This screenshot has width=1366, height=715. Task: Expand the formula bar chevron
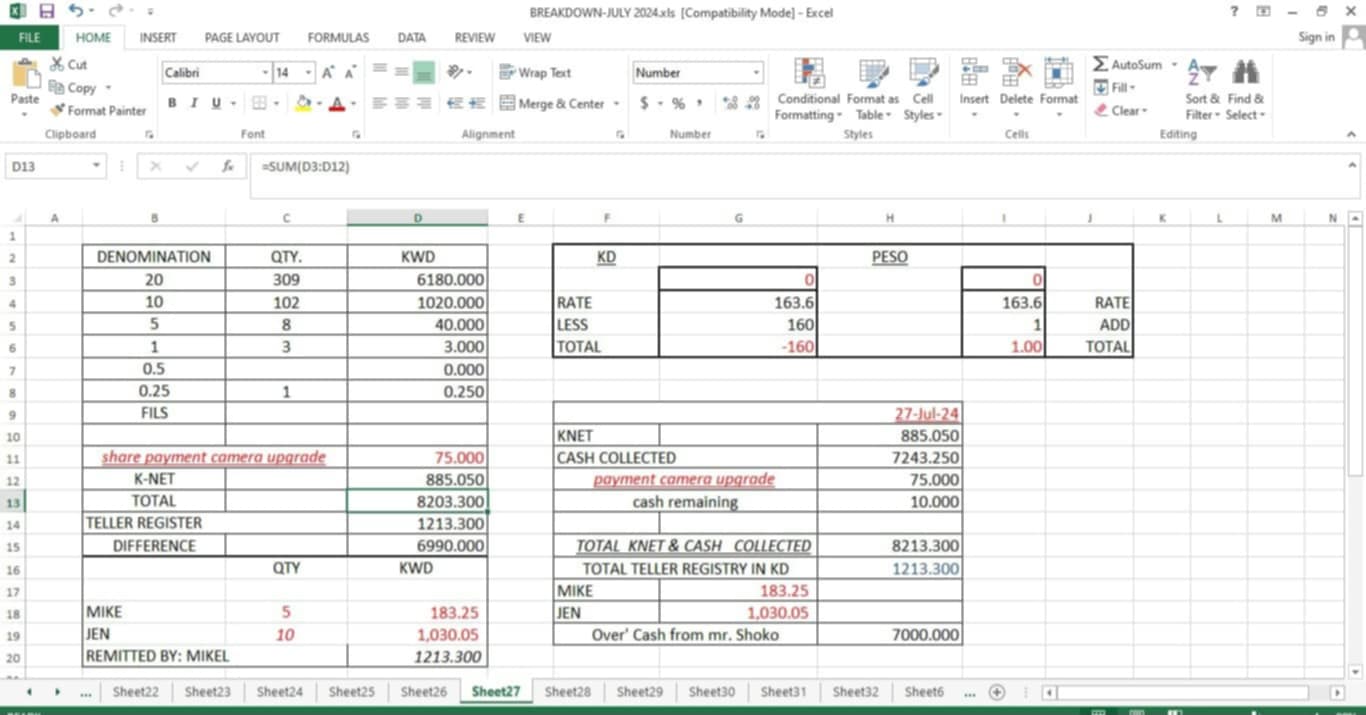point(1353,166)
